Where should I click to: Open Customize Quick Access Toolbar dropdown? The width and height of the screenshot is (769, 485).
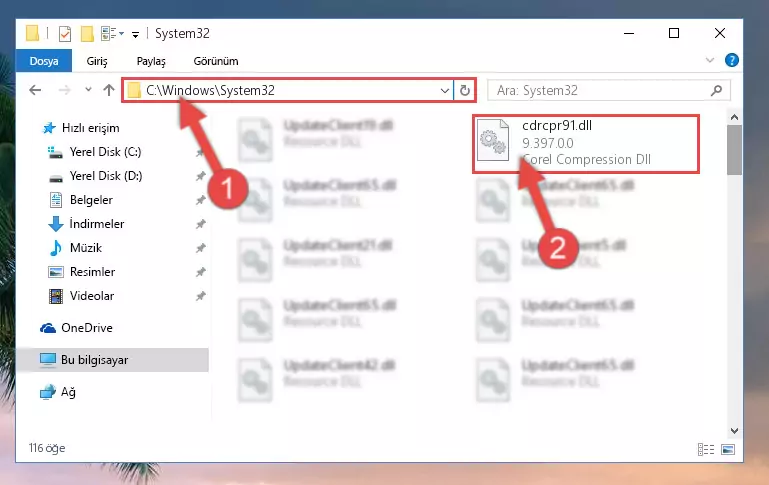pos(135,34)
